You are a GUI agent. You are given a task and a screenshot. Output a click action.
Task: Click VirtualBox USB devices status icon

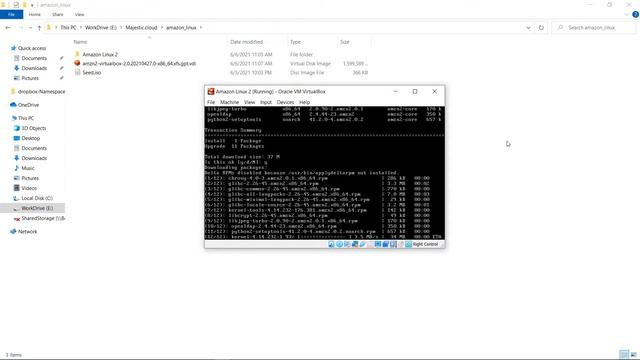[x=362, y=244]
